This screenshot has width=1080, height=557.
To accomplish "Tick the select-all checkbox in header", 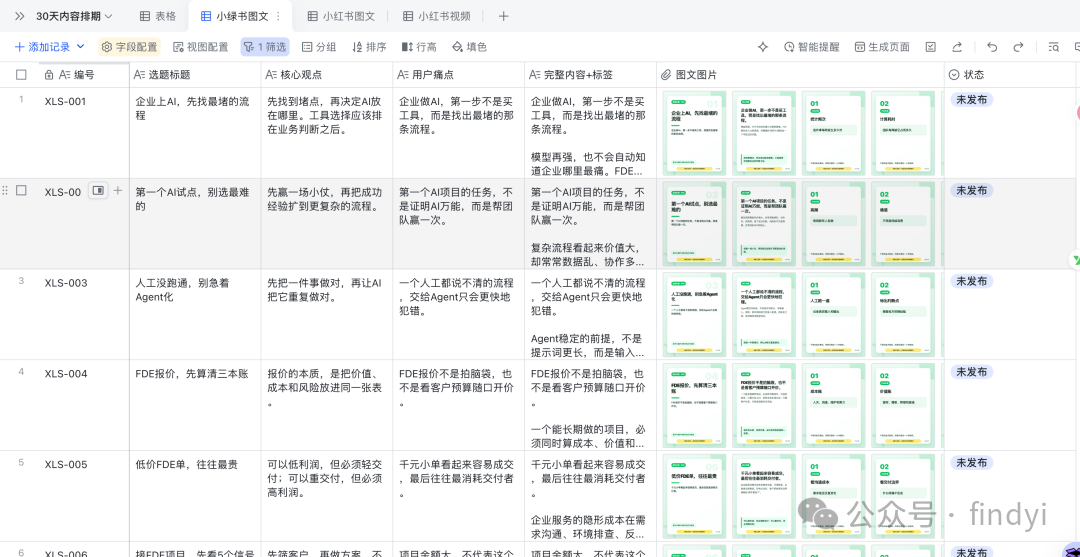I will click(x=21, y=74).
